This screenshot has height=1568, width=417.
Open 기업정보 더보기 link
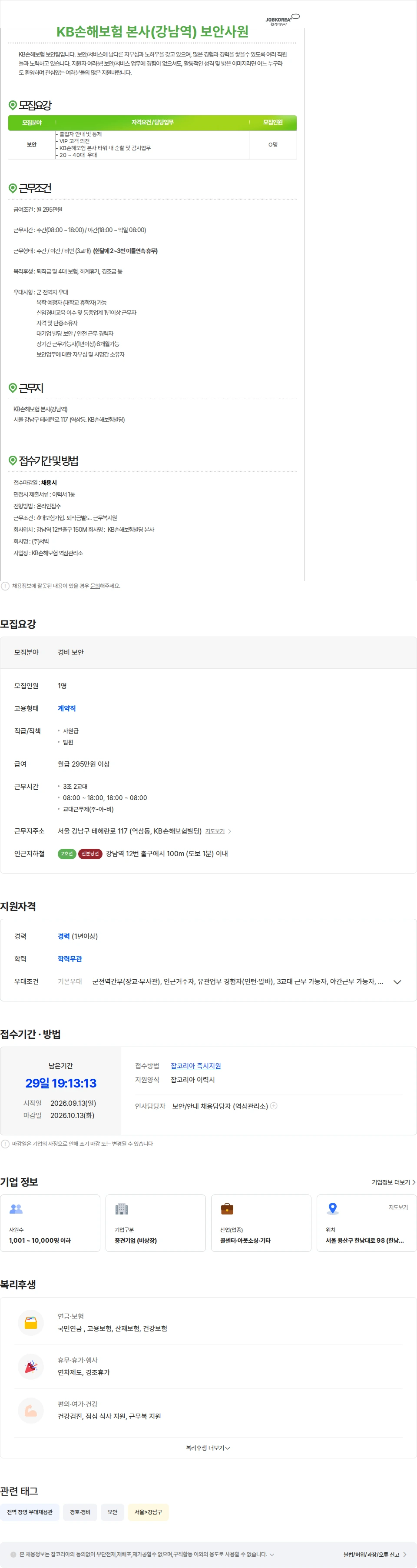pyautogui.click(x=393, y=1182)
